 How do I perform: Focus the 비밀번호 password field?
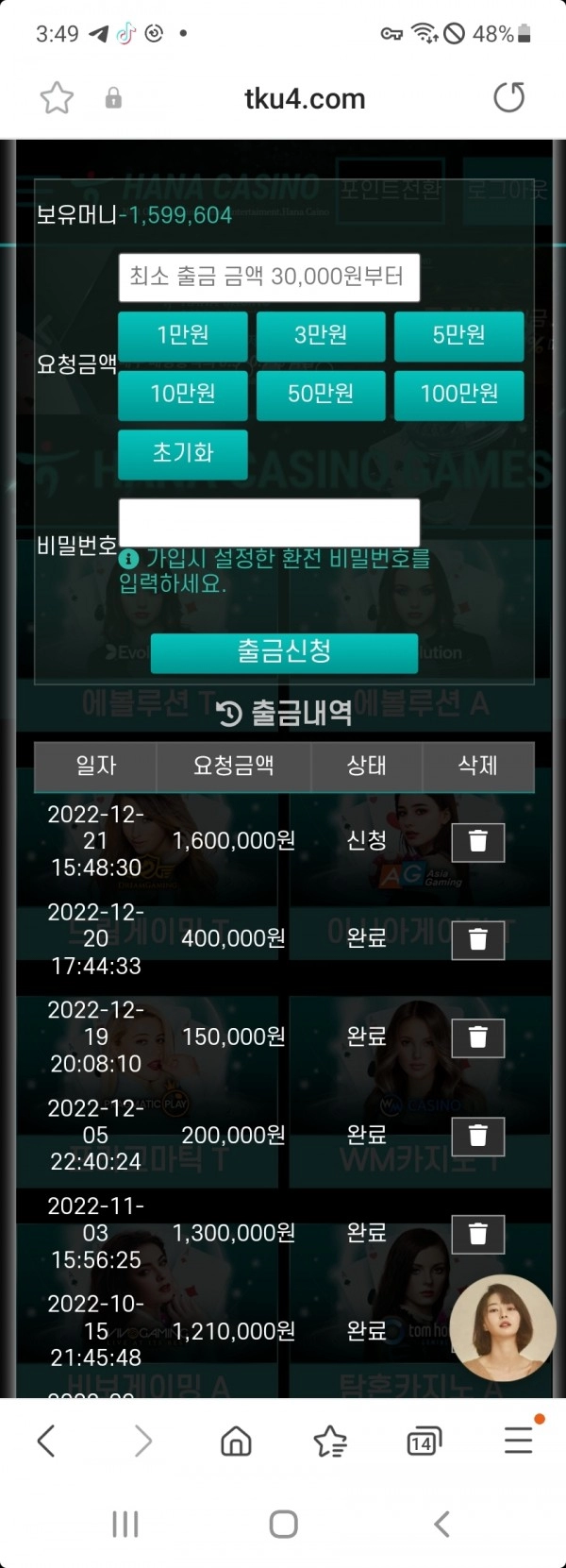[269, 522]
